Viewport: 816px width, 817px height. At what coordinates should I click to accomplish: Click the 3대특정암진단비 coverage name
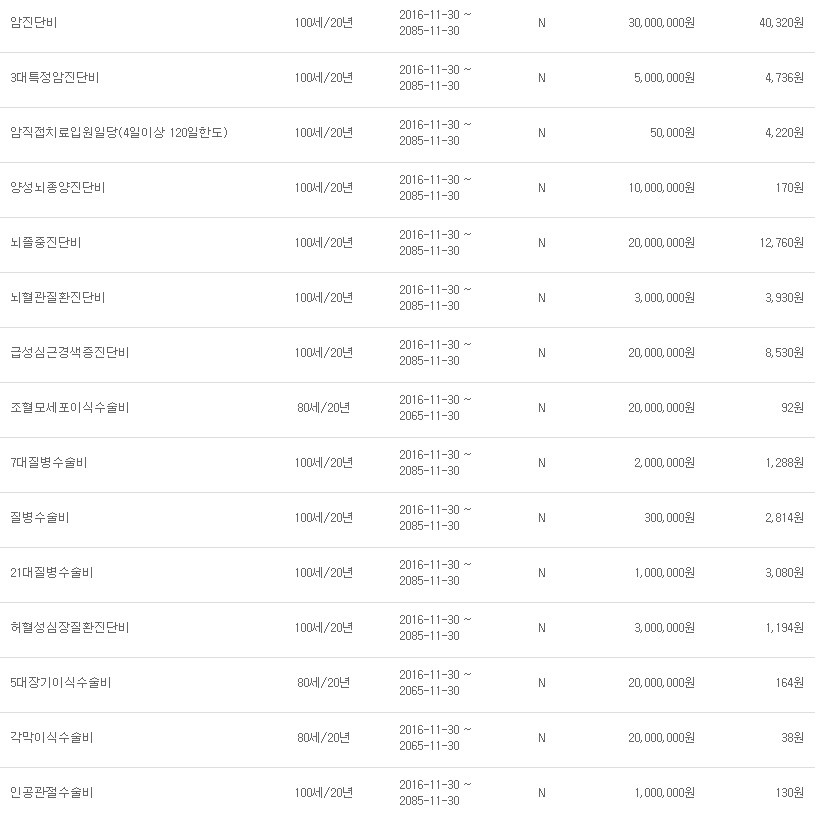(x=54, y=78)
